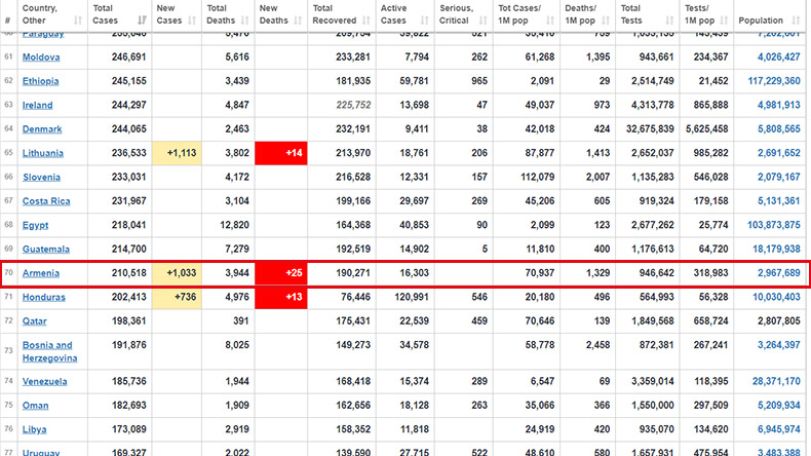Sort table by New Cases icon
The height and width of the screenshot is (456, 811).
coord(192,21)
